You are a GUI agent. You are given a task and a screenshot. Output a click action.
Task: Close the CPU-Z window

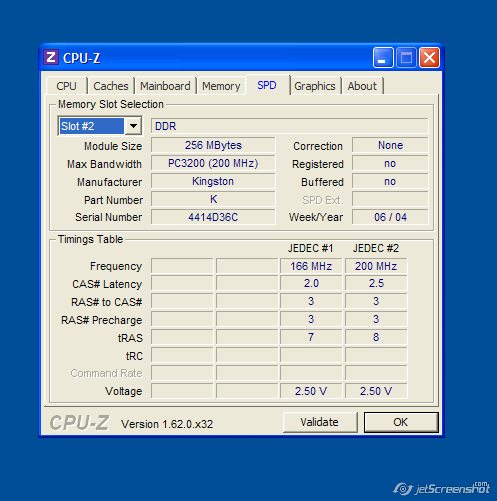[429, 58]
